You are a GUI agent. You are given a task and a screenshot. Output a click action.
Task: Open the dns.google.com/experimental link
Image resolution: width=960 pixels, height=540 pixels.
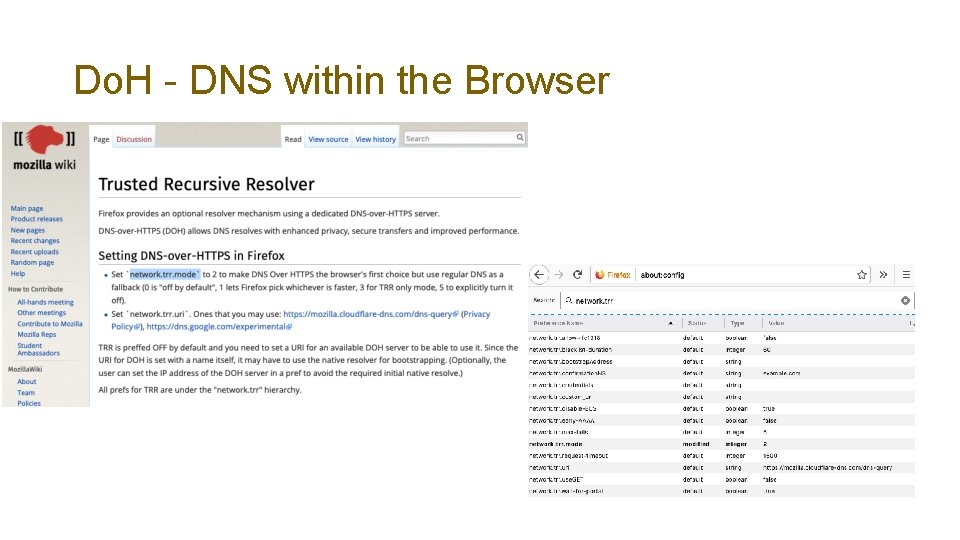click(219, 327)
